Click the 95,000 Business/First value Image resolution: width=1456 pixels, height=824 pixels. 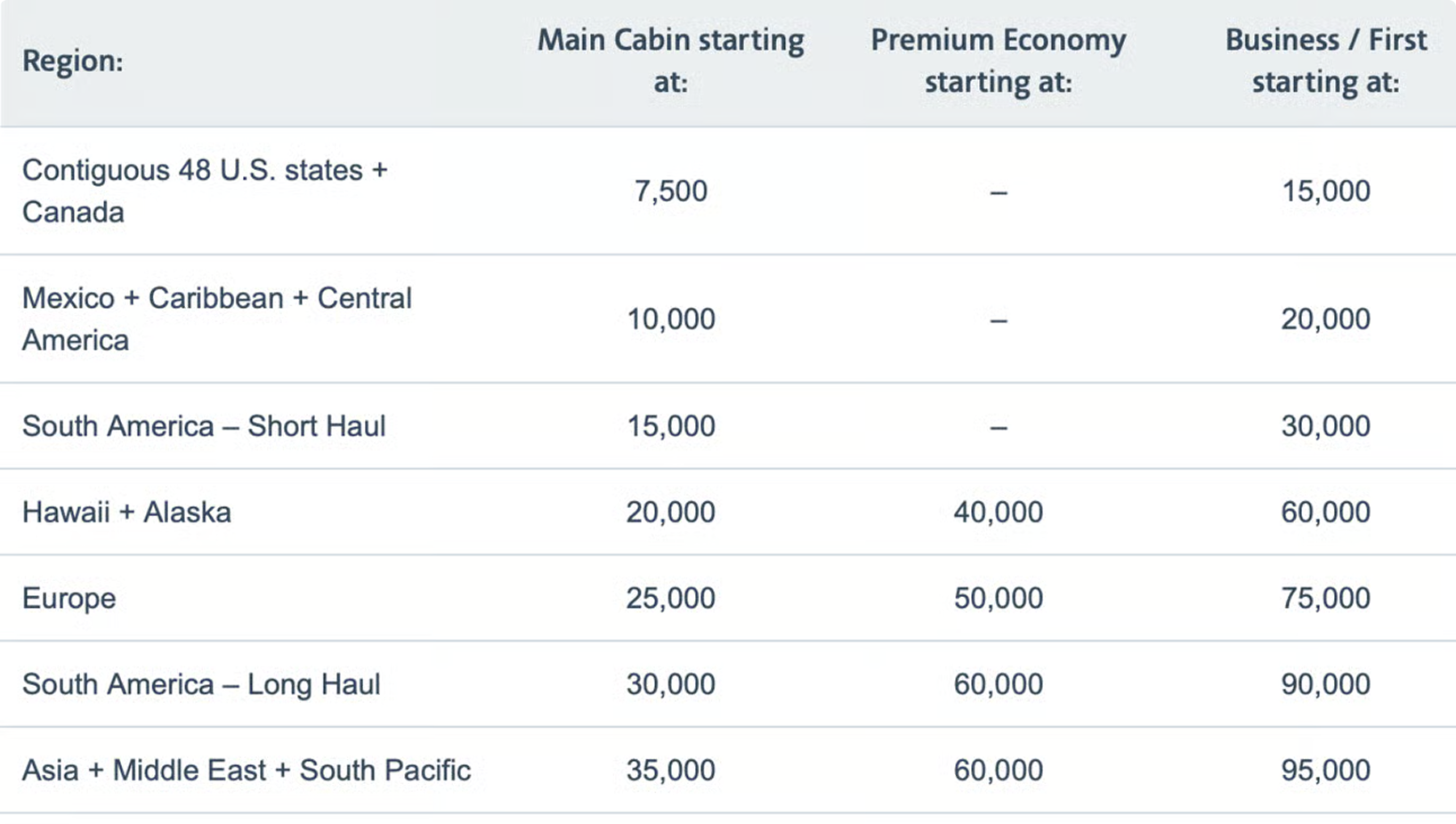click(1325, 771)
